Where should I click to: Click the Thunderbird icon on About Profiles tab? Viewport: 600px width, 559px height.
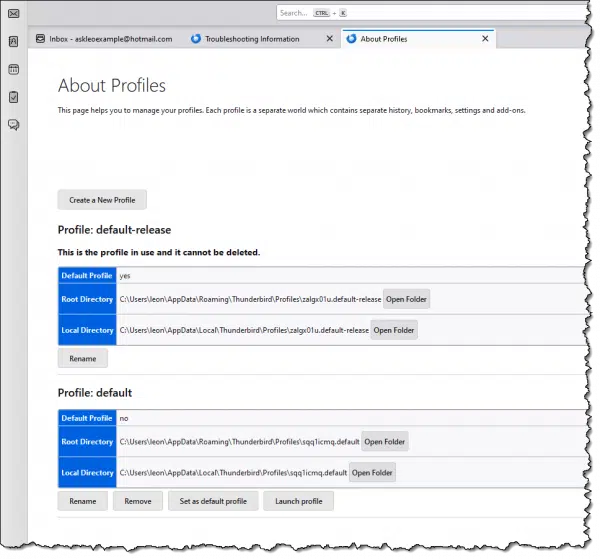pyautogui.click(x=351, y=39)
